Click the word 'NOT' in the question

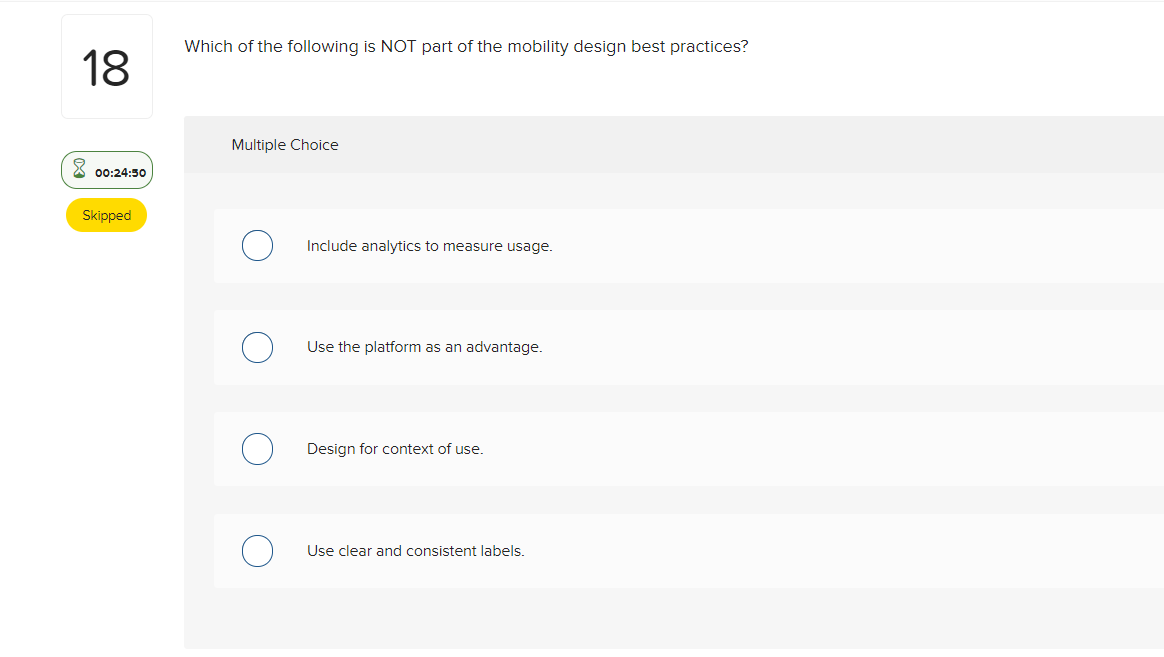coord(398,47)
